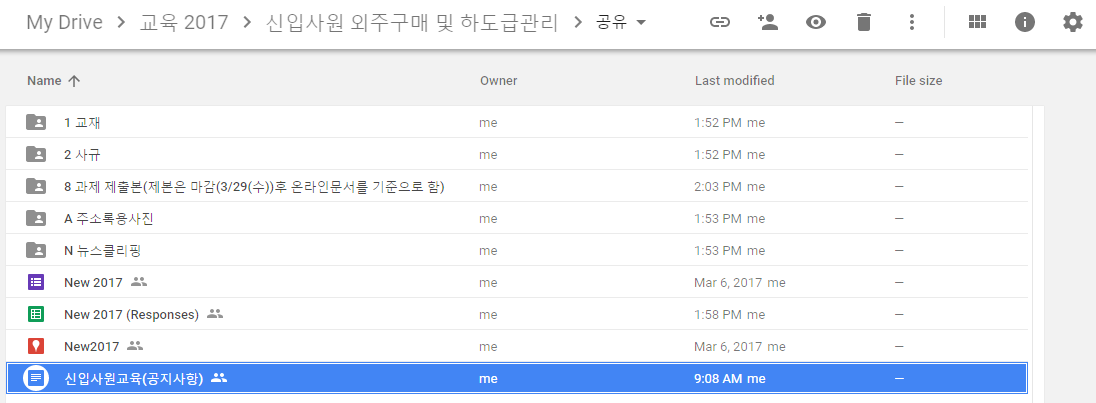Select the New2017 map file
Viewport: 1096px width, 403px height.
pos(91,347)
